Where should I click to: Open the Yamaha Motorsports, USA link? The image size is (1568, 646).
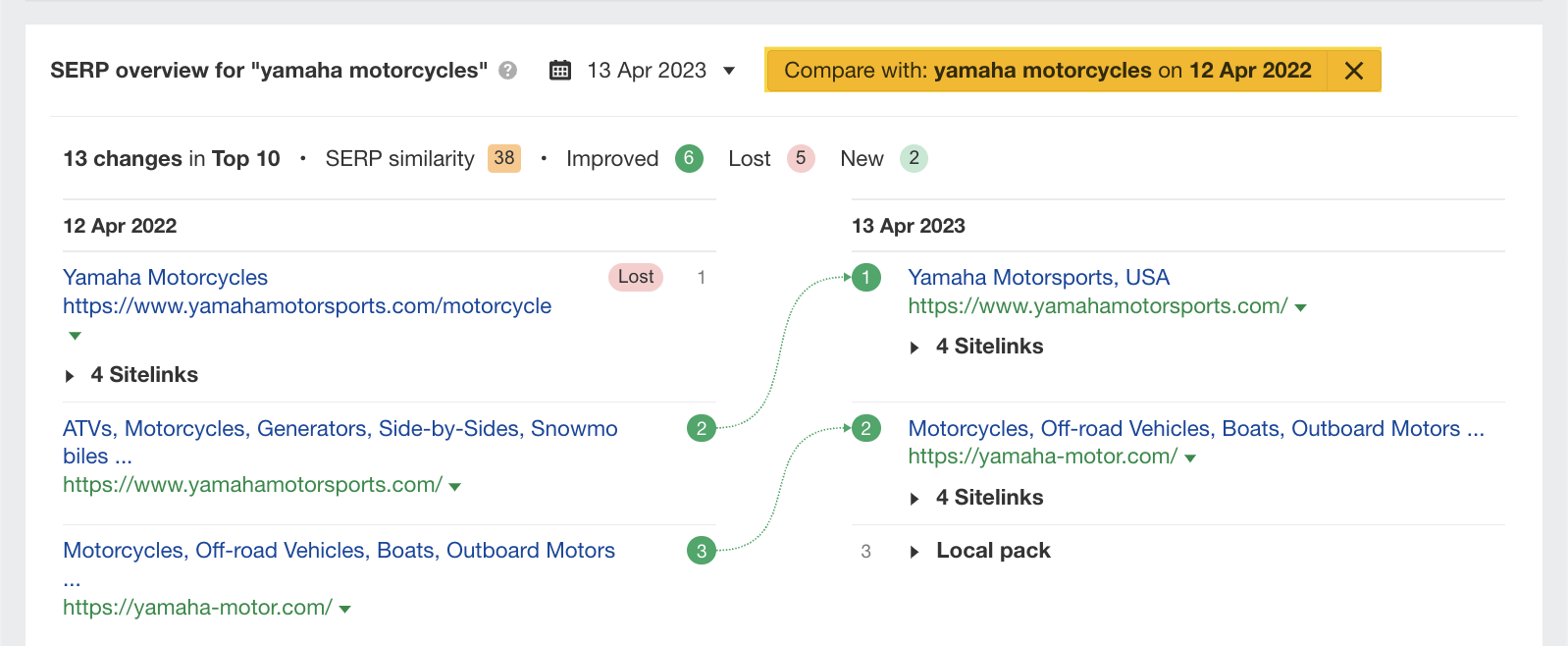point(1037,277)
